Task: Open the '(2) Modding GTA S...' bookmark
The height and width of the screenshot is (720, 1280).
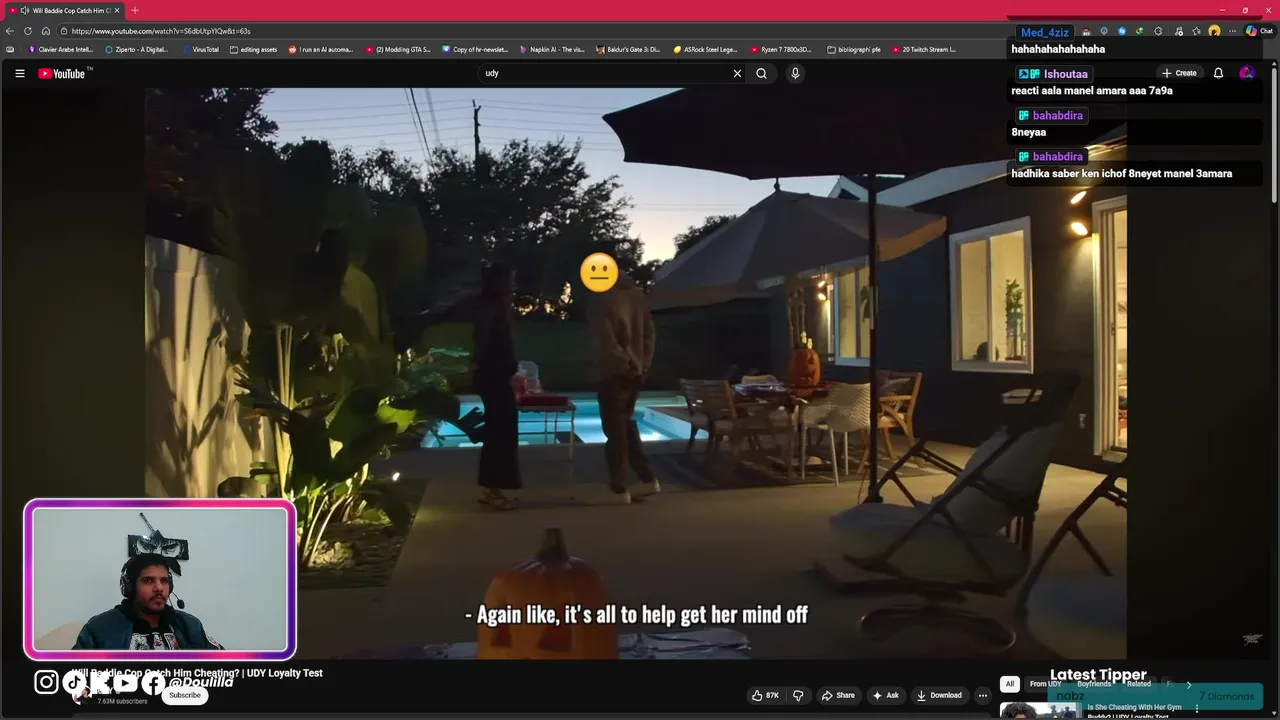Action: click(x=398, y=49)
